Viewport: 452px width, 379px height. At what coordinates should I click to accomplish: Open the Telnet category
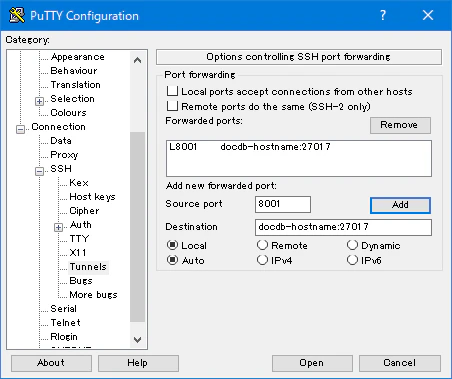[65, 323]
